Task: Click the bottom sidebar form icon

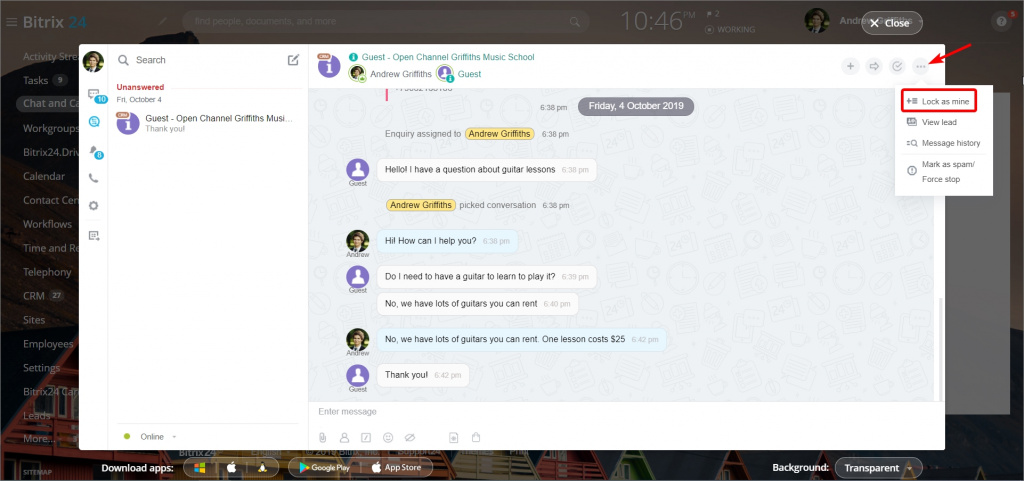Action: [x=93, y=235]
